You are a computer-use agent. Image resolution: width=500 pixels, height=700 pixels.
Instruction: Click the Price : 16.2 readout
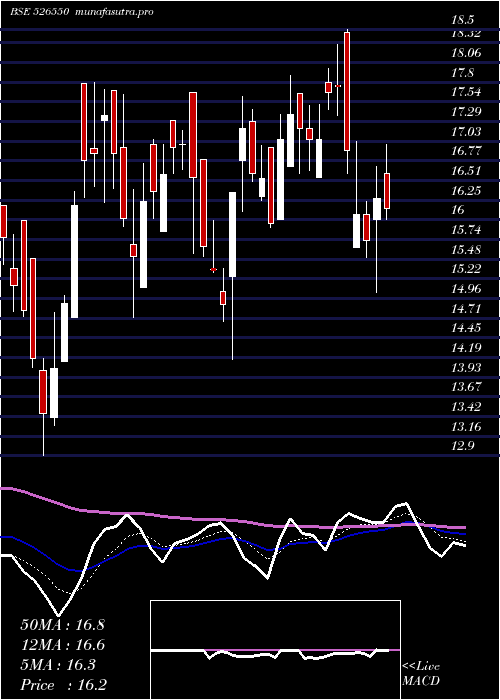[x=64, y=685]
